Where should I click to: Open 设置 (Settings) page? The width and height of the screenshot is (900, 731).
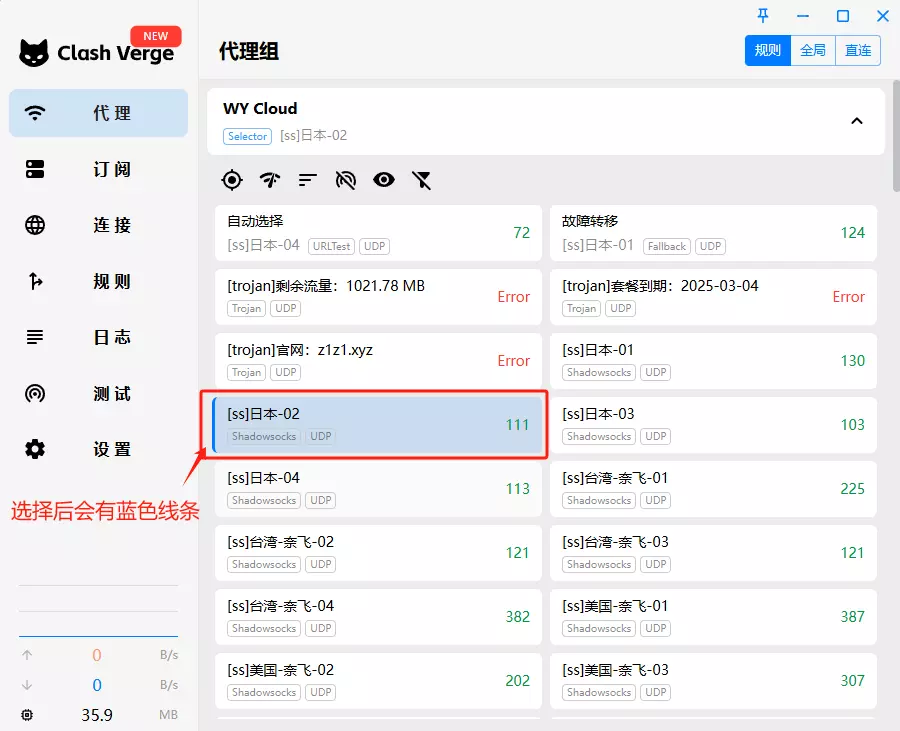pos(99,449)
